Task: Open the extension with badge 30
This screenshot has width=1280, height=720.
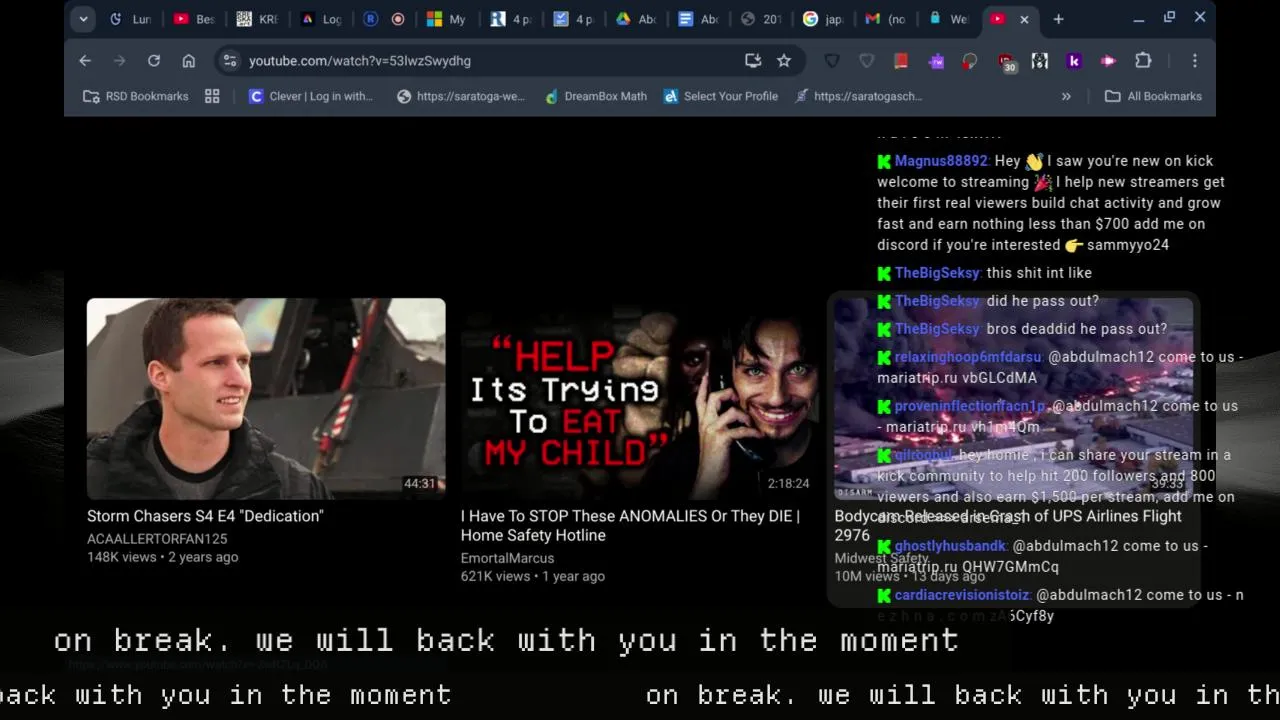Action: tap(1006, 62)
